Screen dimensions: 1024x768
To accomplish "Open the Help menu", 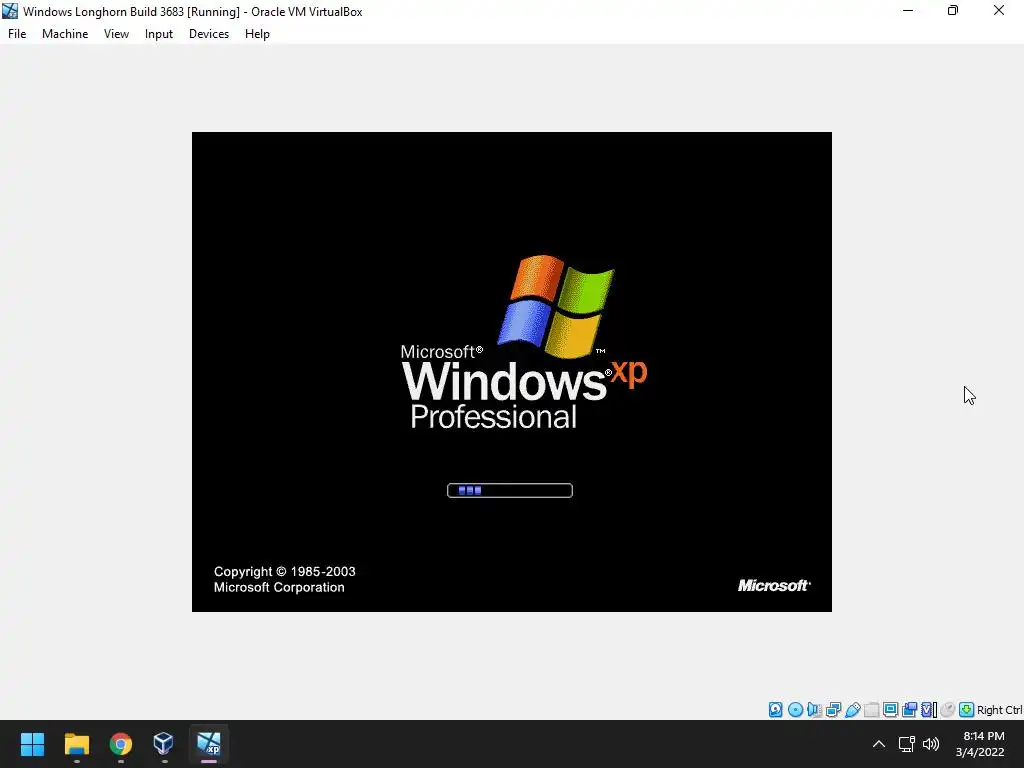I will pyautogui.click(x=257, y=34).
